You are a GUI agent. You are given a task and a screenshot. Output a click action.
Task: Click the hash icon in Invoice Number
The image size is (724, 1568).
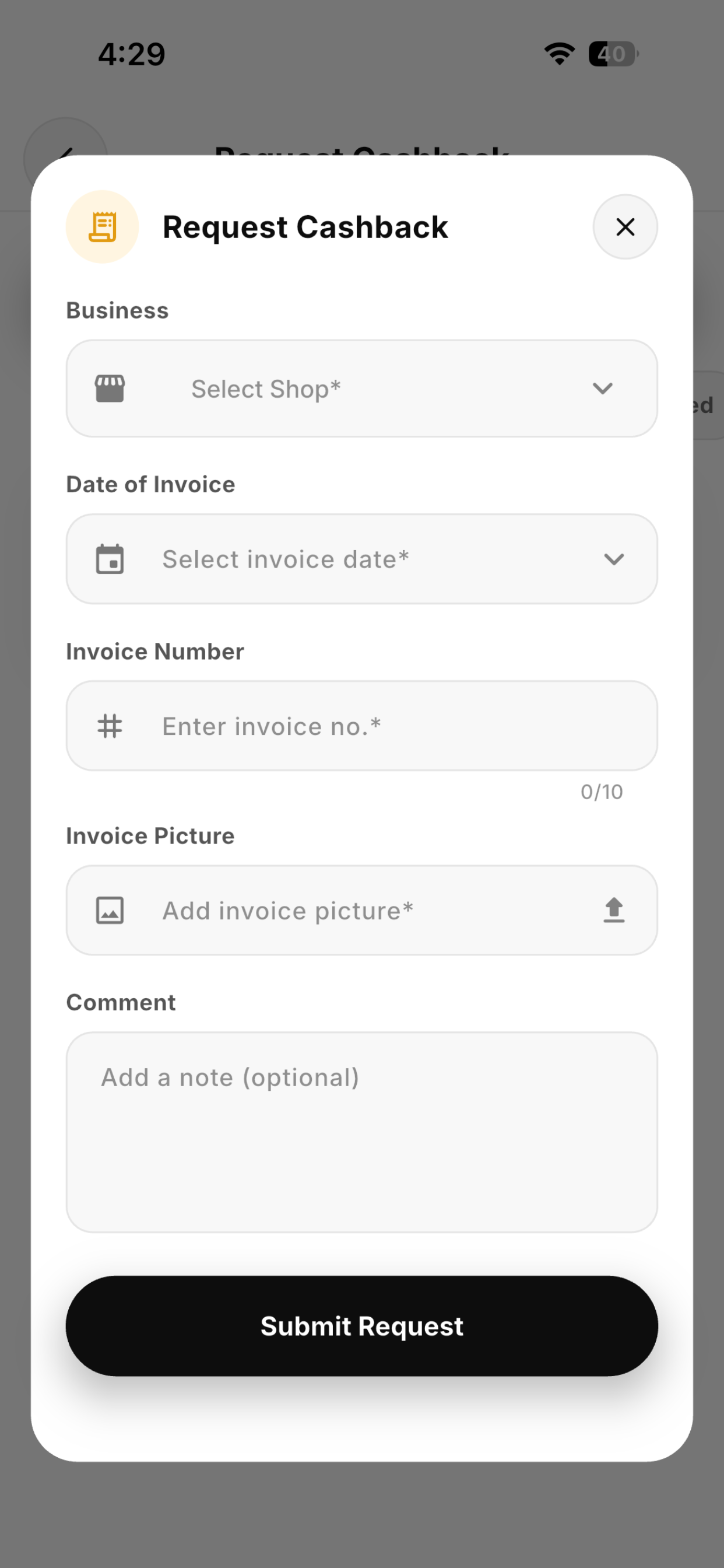110,726
